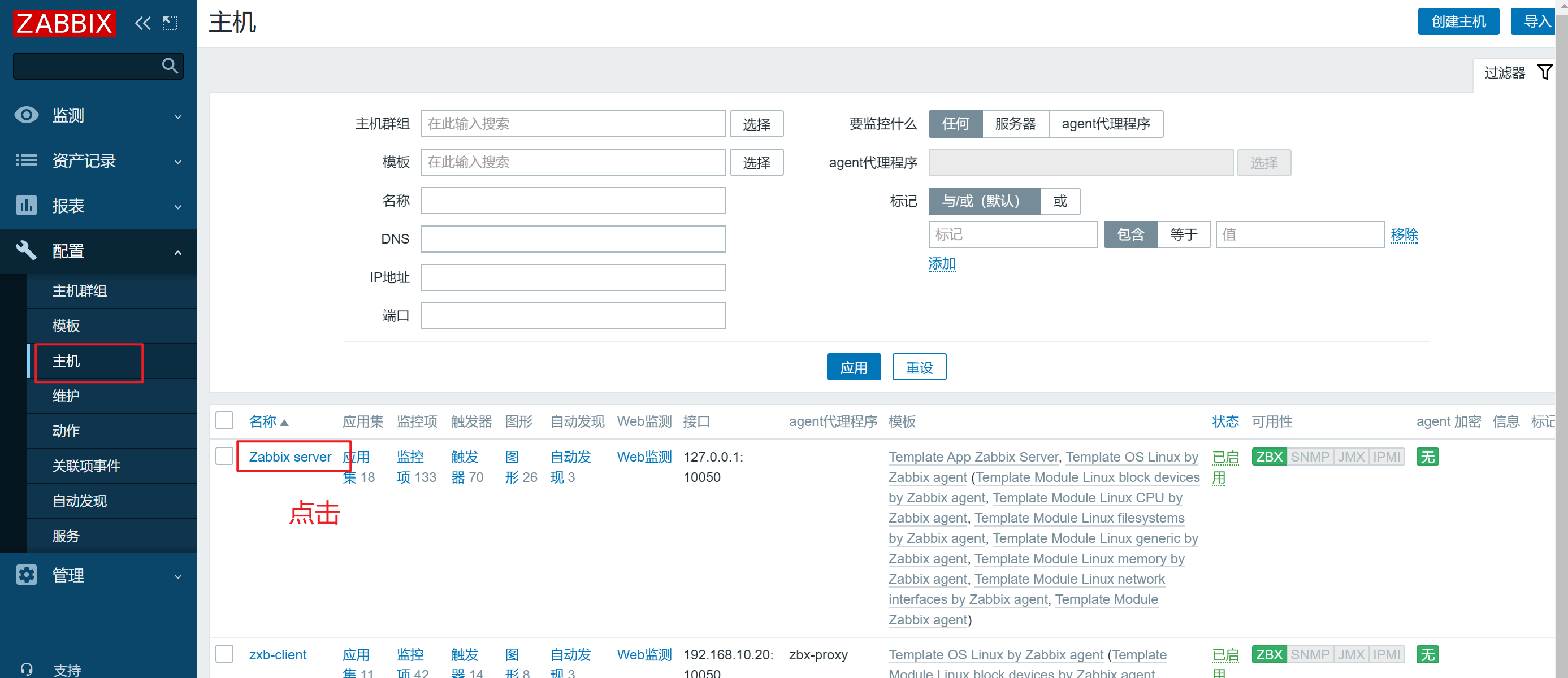Focus the 标记 tag name field
Viewport: 1568px width, 678px height.
coord(1013,235)
